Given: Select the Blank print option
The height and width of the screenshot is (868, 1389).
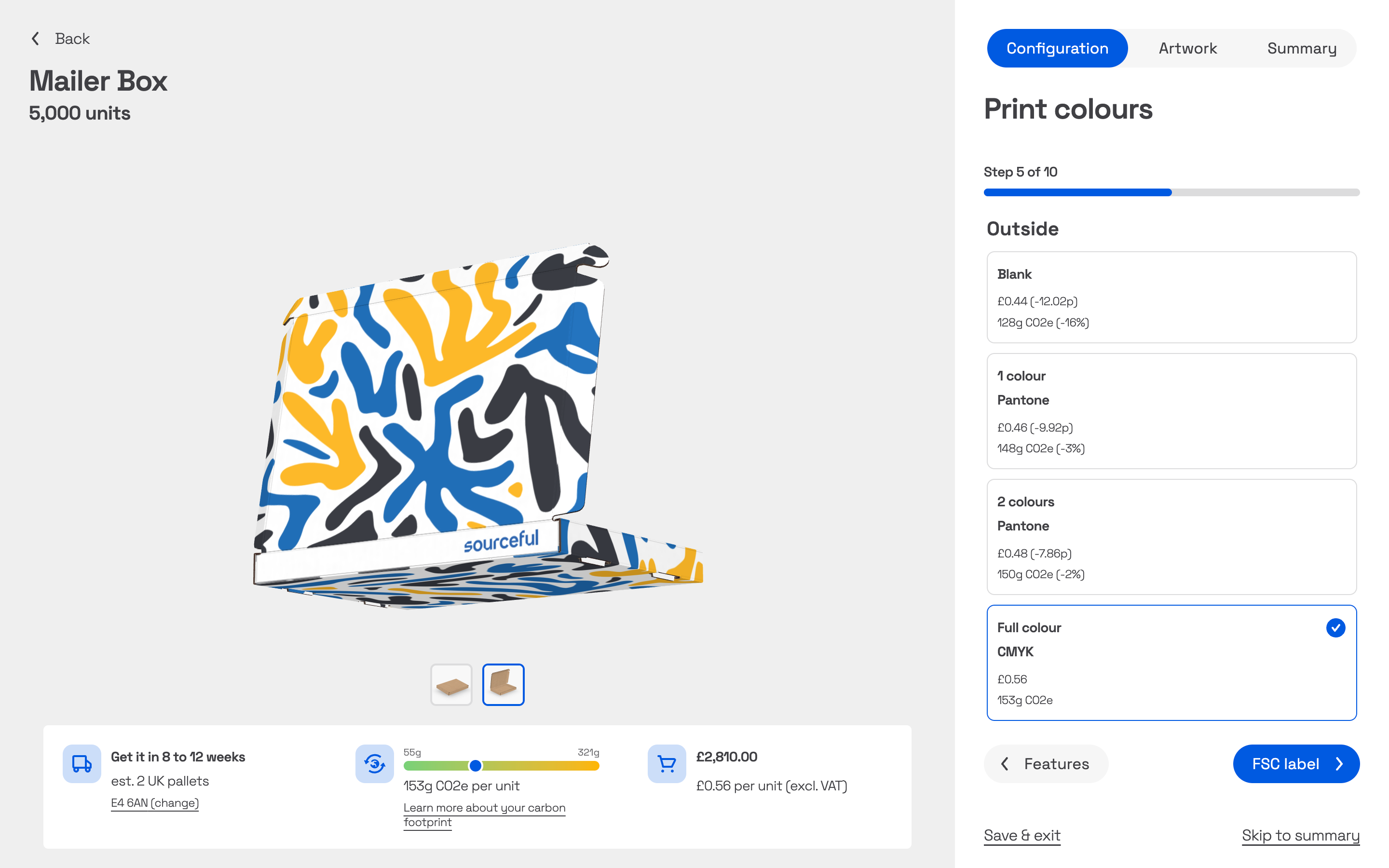Looking at the screenshot, I should pyautogui.click(x=1171, y=298).
